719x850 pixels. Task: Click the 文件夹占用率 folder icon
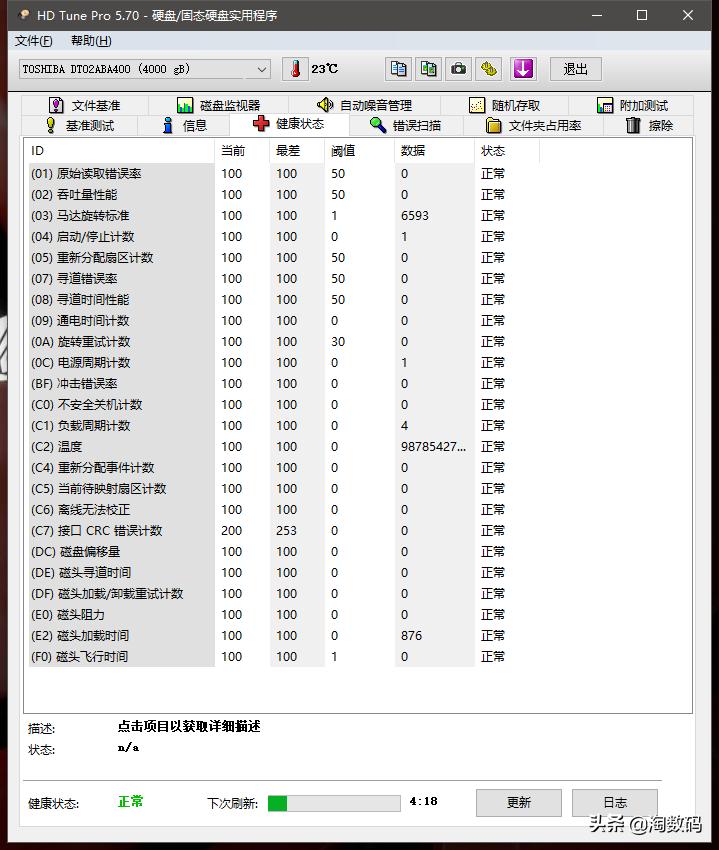tap(493, 125)
